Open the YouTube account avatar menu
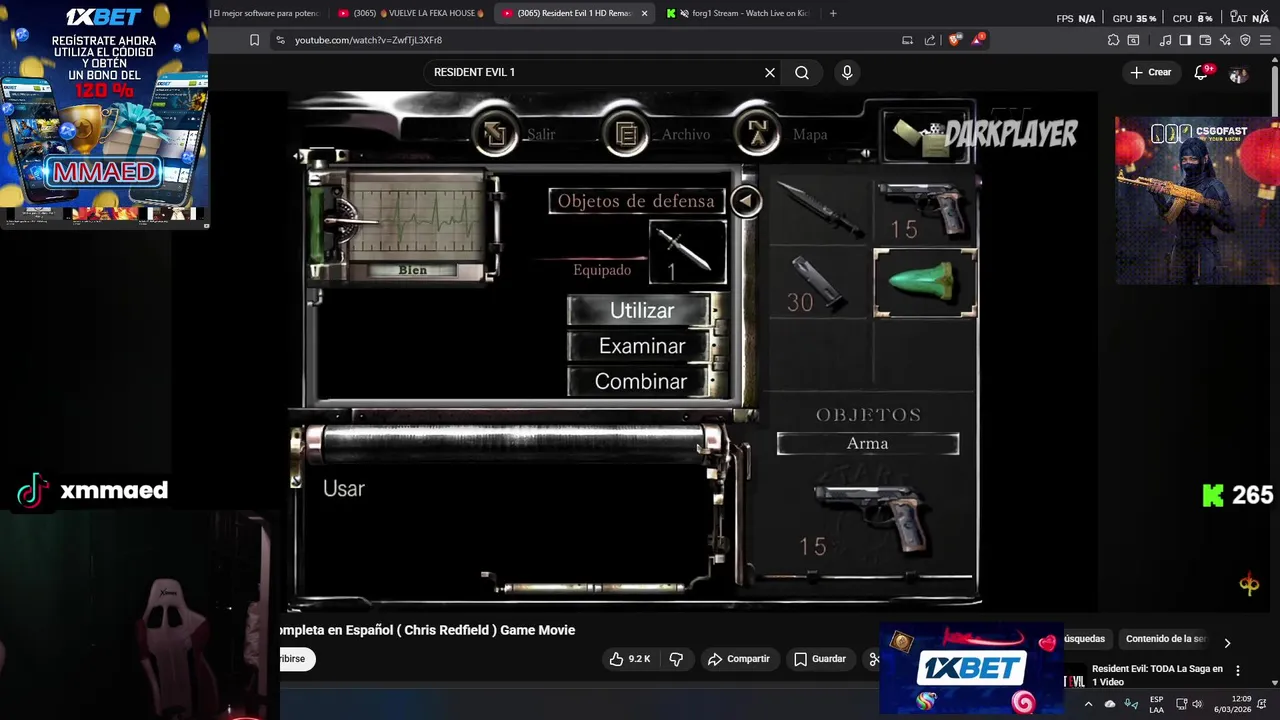The image size is (1280, 720). click(x=1239, y=73)
